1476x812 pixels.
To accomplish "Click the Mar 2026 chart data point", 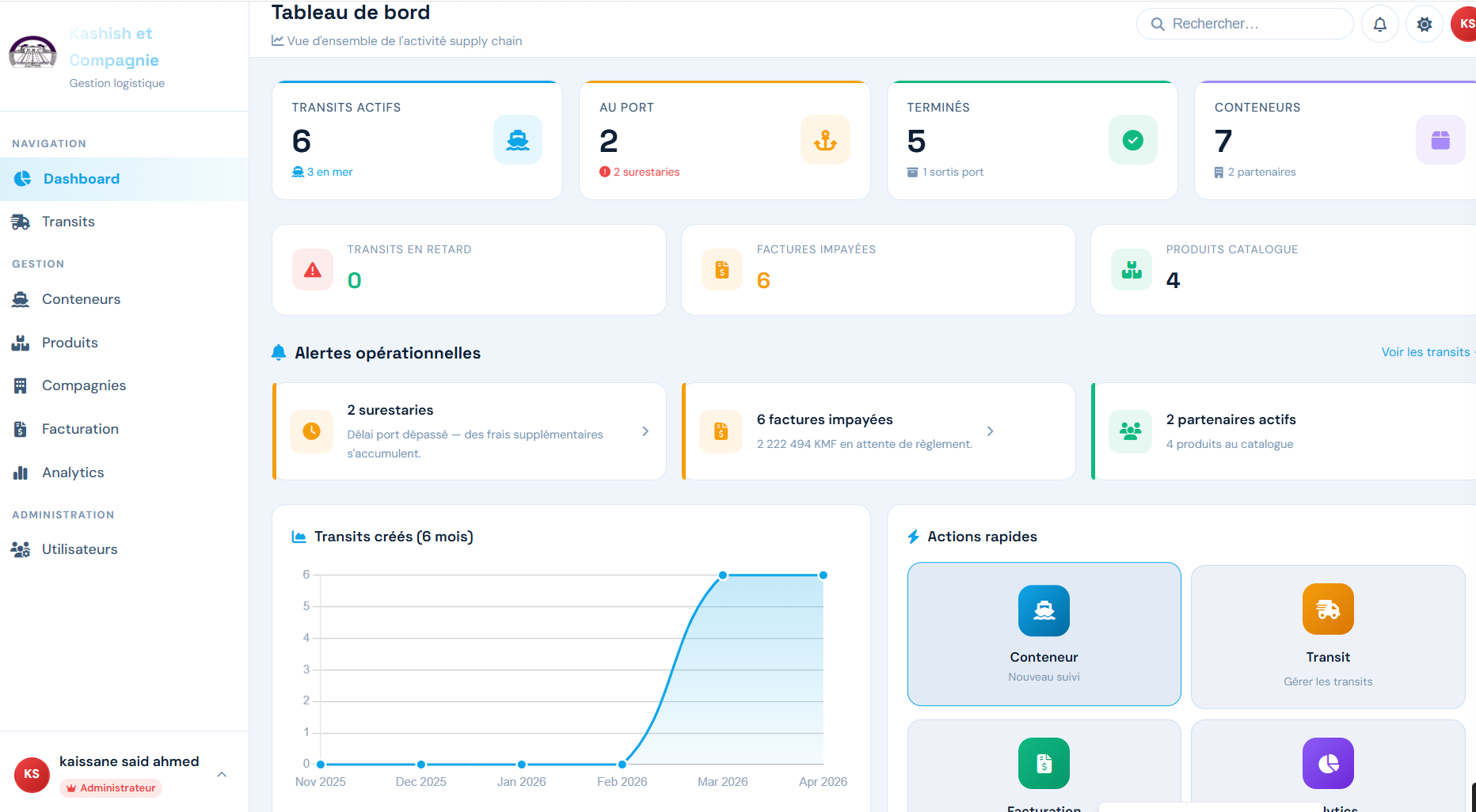I will tap(723, 575).
